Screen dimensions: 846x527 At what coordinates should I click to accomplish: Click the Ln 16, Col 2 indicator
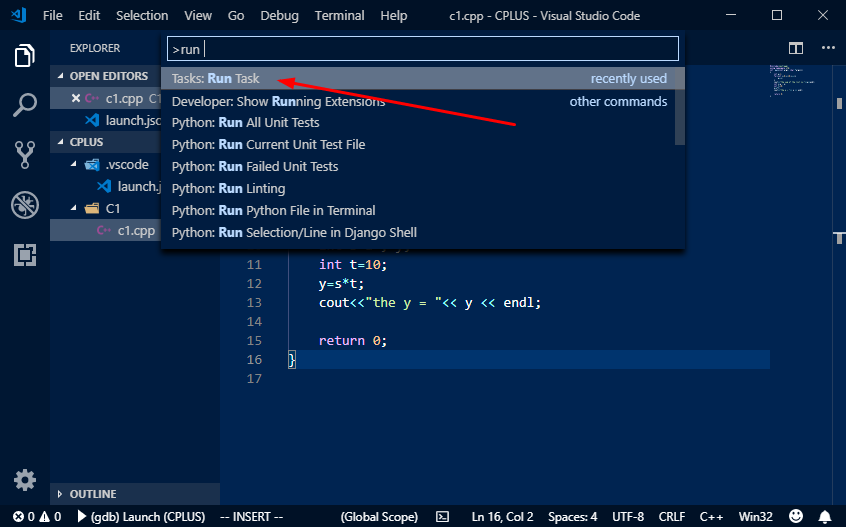click(502, 517)
